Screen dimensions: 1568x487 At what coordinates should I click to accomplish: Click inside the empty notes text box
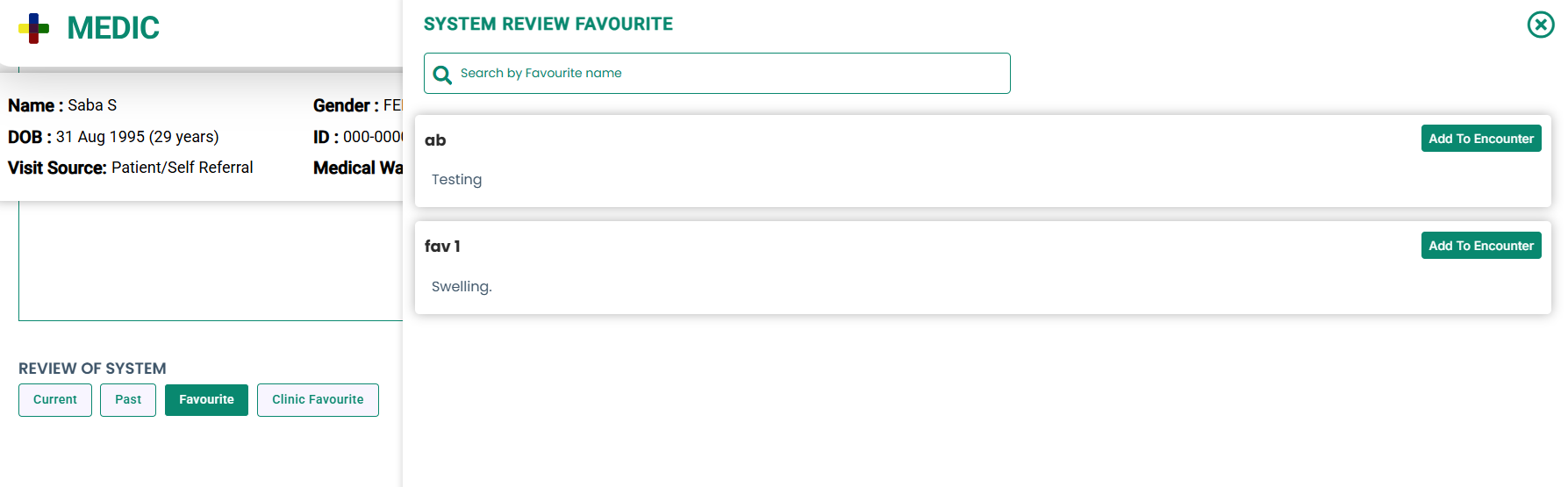[x=211, y=261]
